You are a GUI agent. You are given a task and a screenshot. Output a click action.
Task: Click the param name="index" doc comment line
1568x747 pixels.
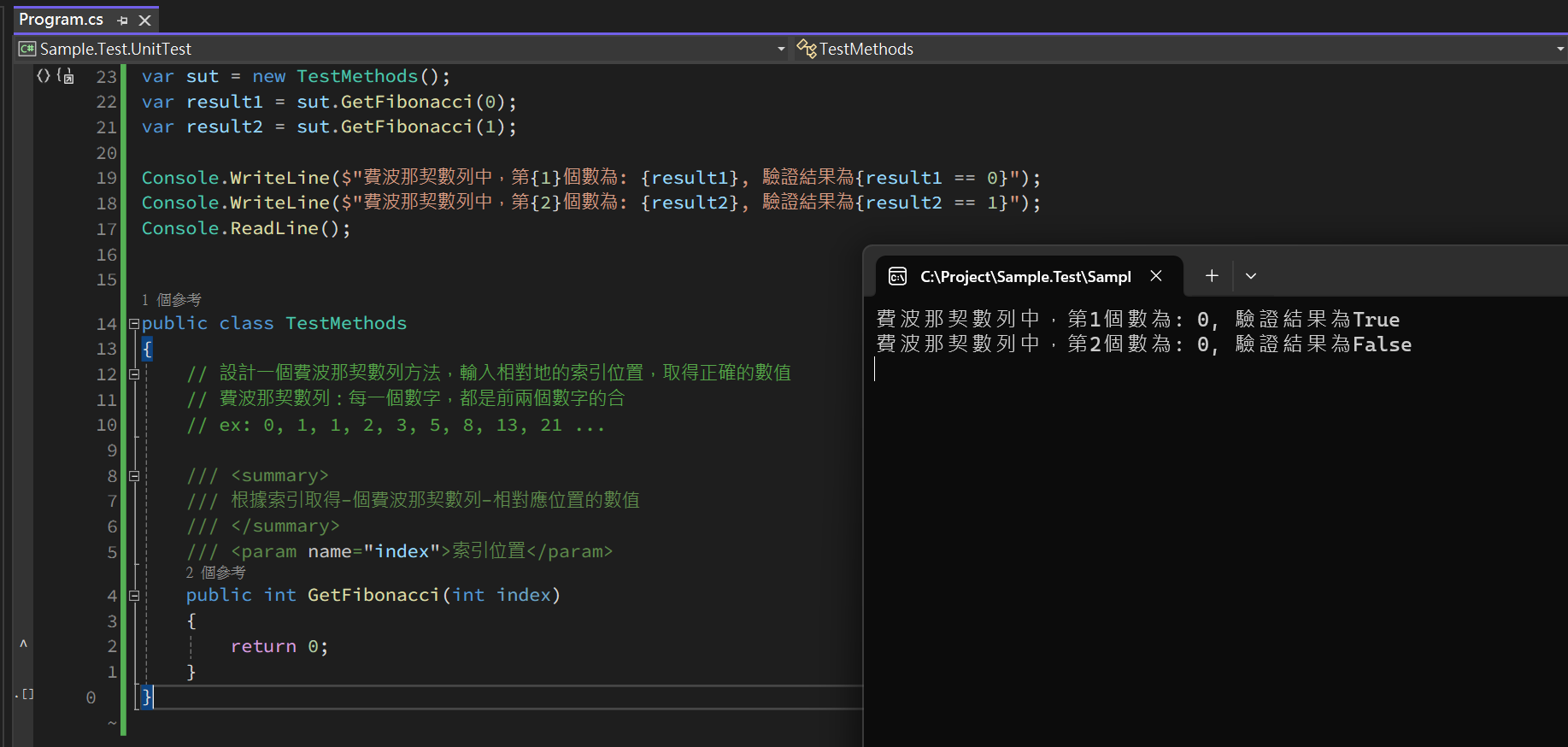pyautogui.click(x=400, y=551)
